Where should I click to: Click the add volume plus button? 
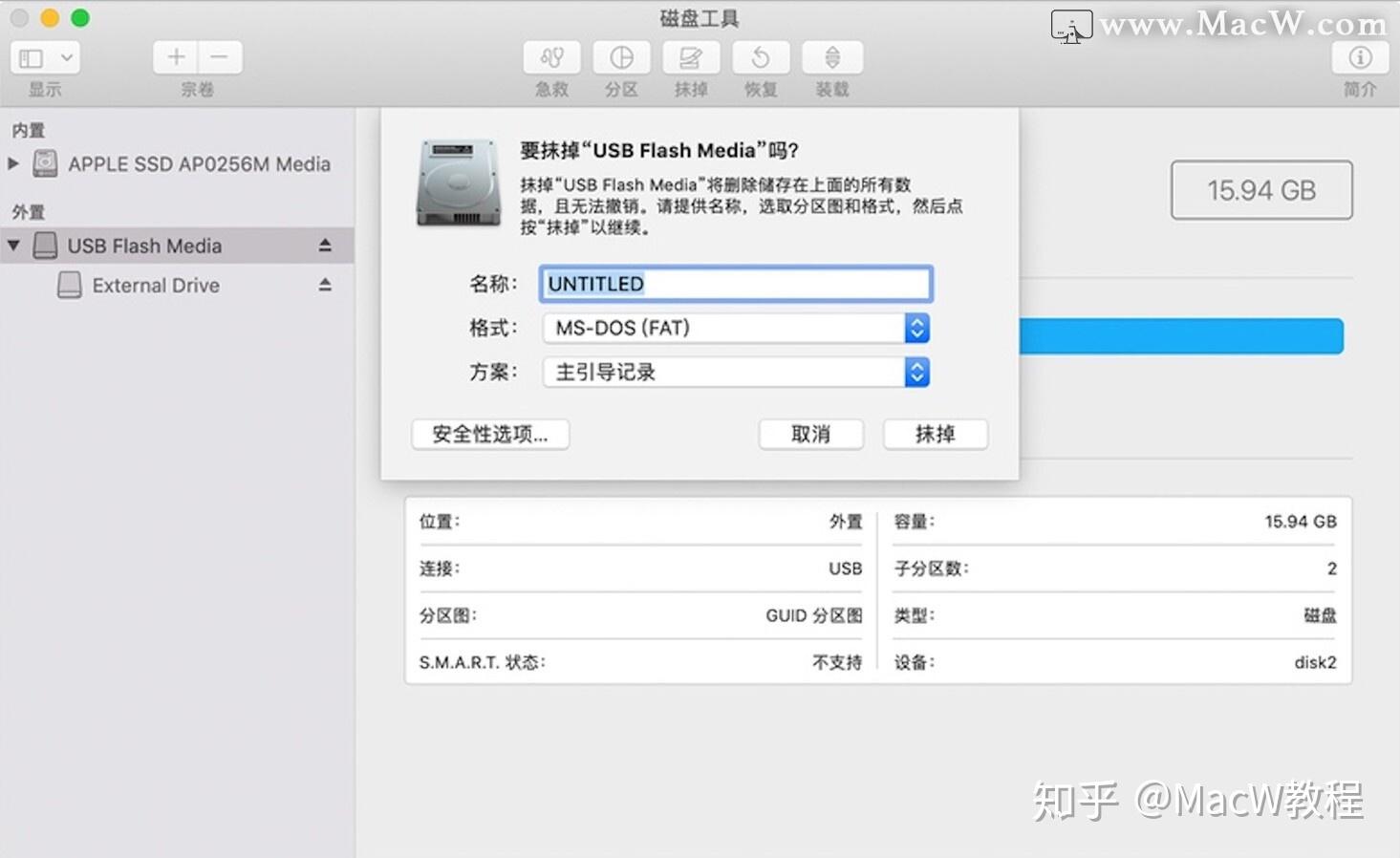click(x=176, y=58)
